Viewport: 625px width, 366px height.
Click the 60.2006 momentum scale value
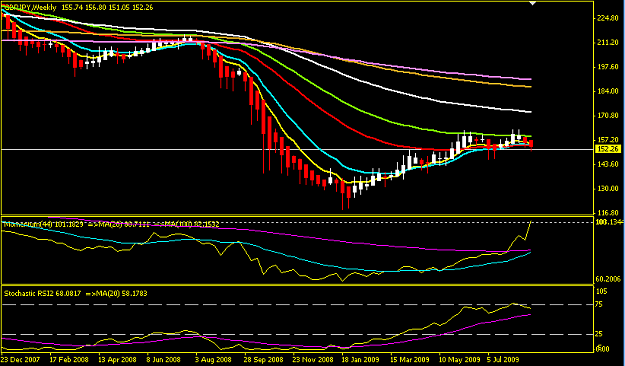pos(607,279)
